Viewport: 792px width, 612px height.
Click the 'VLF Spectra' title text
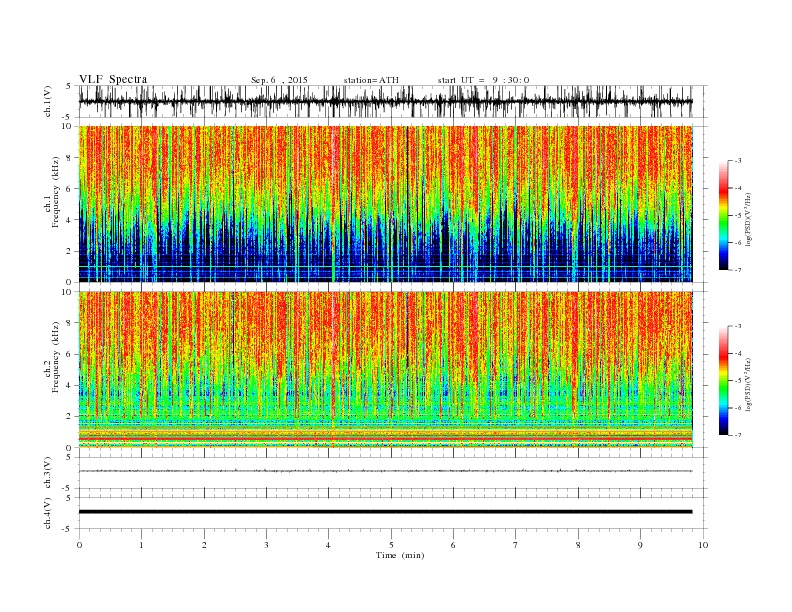(113, 79)
